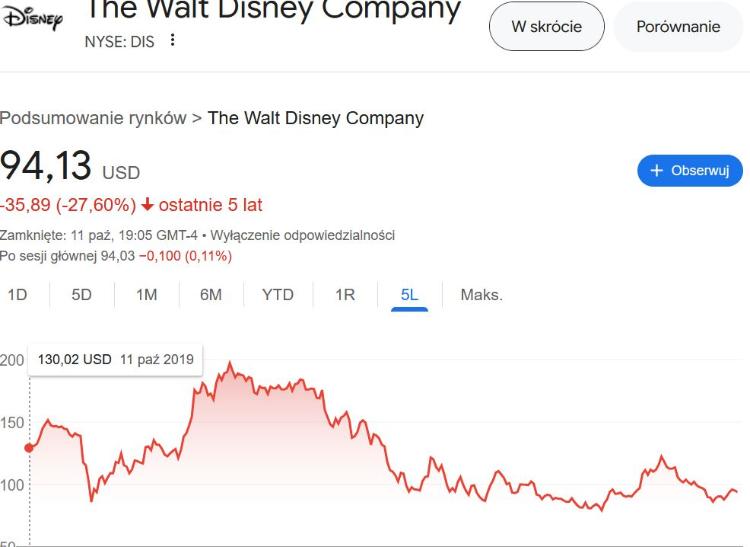
Task: Click the red start-point dot on the chart
Action: click(28, 448)
